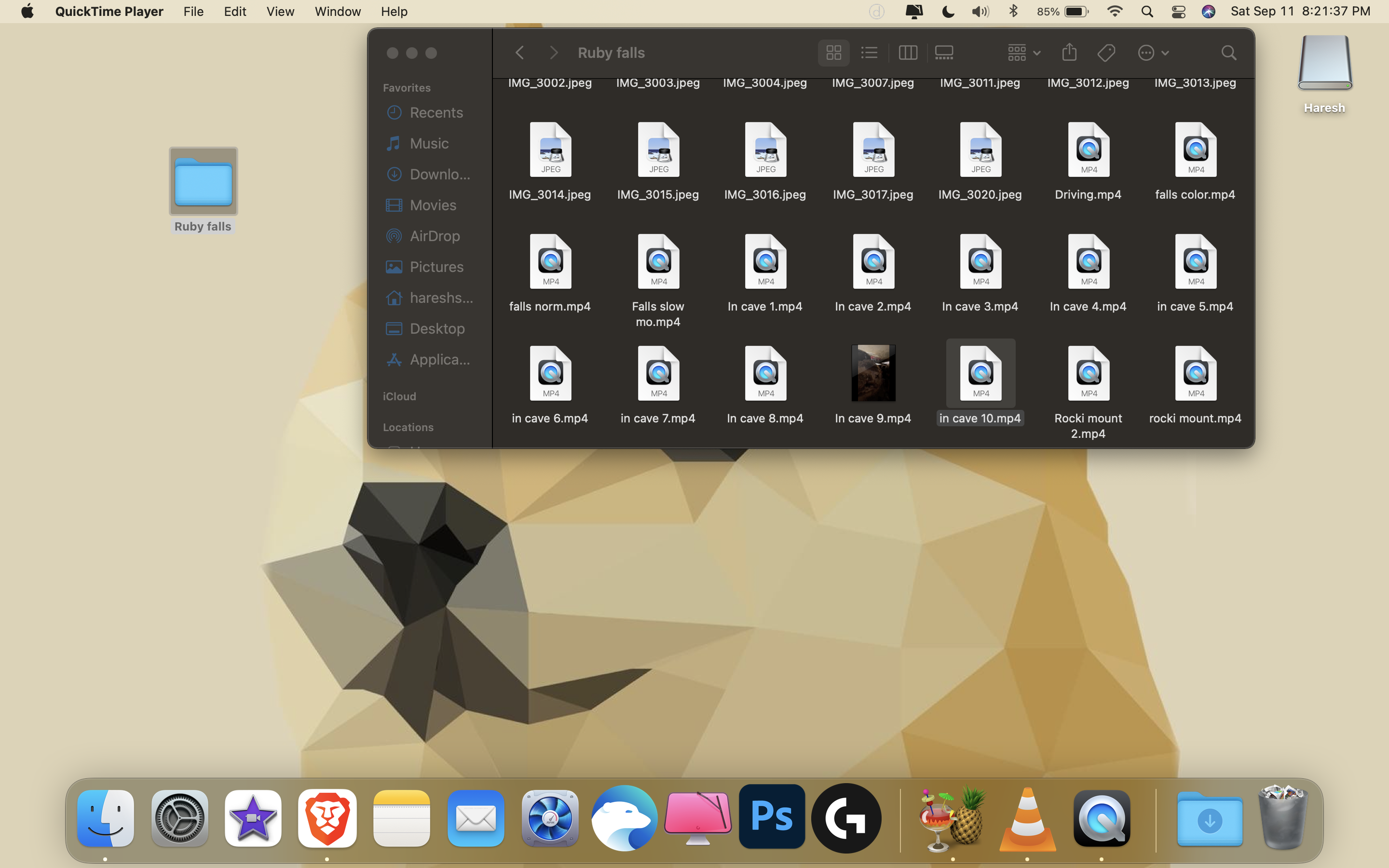Screen dimensions: 1389x868
Task: Select the In cave 9.mp4 thumbnail
Action: tap(873, 373)
